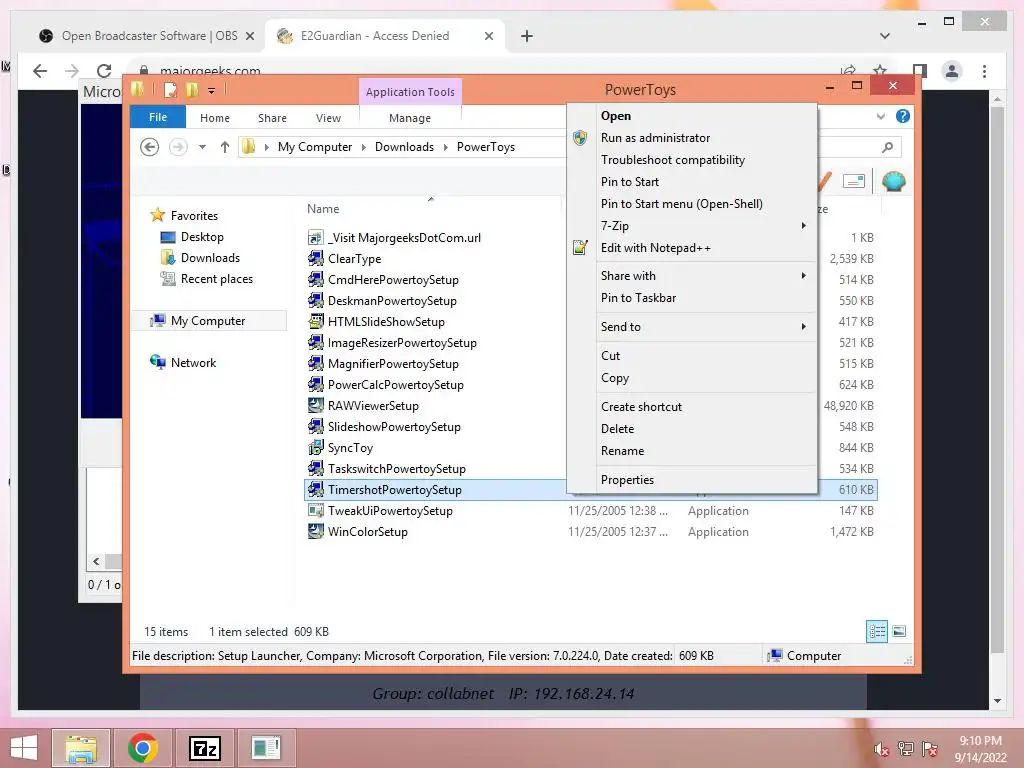This screenshot has height=768, width=1024.
Task: Click Downloads in the address breadcrumb
Action: coord(404,147)
